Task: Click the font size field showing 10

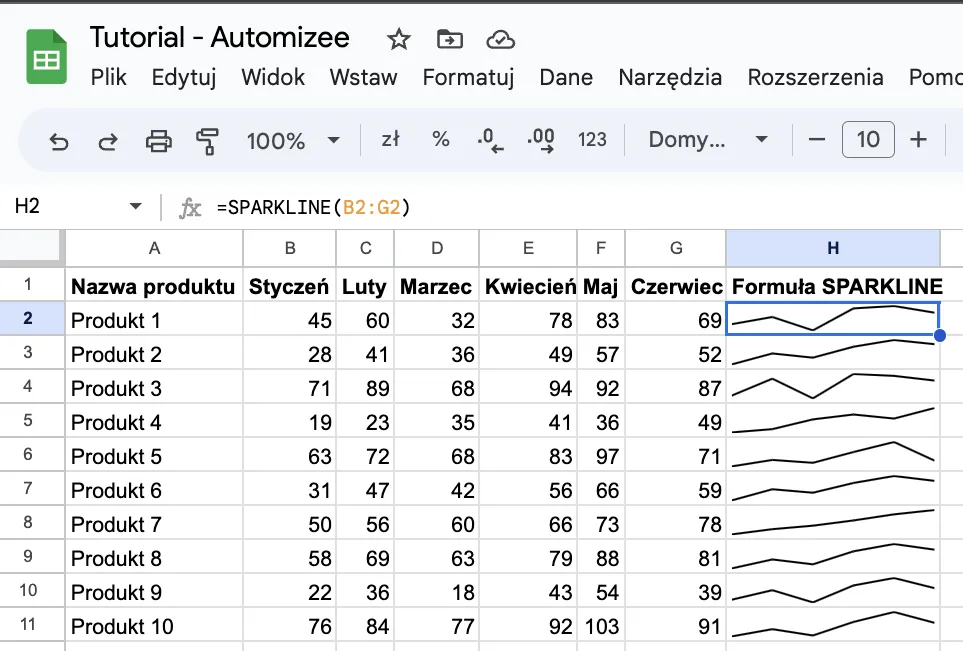Action: click(868, 139)
